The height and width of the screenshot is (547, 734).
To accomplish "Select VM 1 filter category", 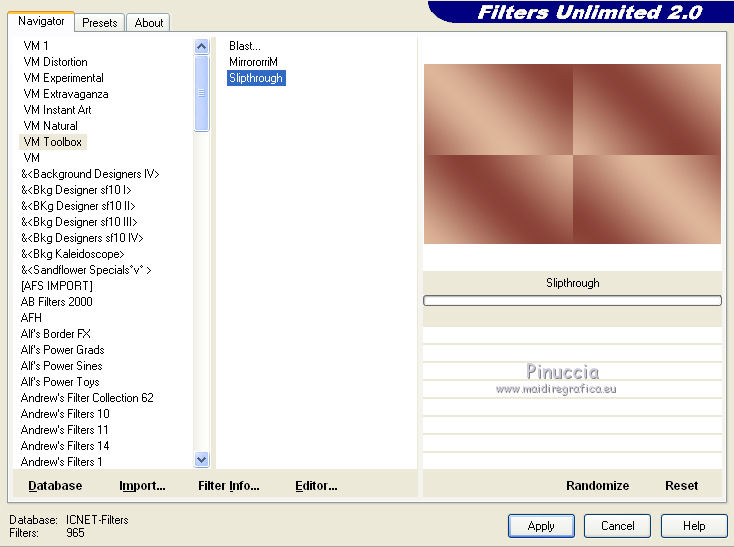I will click(36, 46).
